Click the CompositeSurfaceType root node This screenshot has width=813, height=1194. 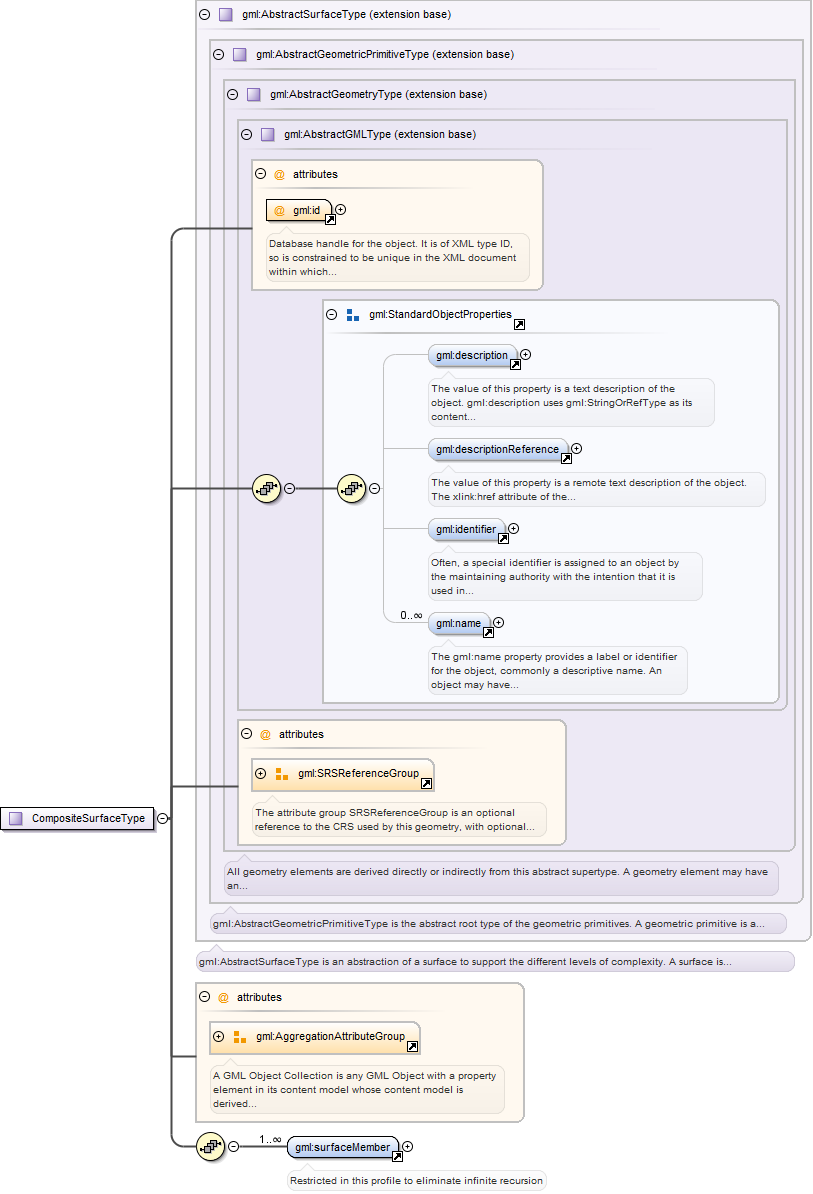(78, 819)
